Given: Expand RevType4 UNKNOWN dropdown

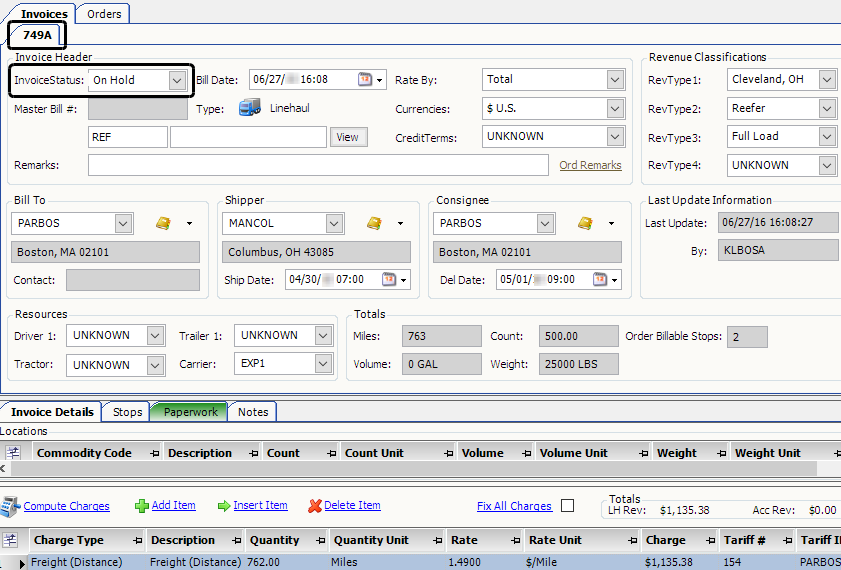Looking at the screenshot, I should point(827,166).
